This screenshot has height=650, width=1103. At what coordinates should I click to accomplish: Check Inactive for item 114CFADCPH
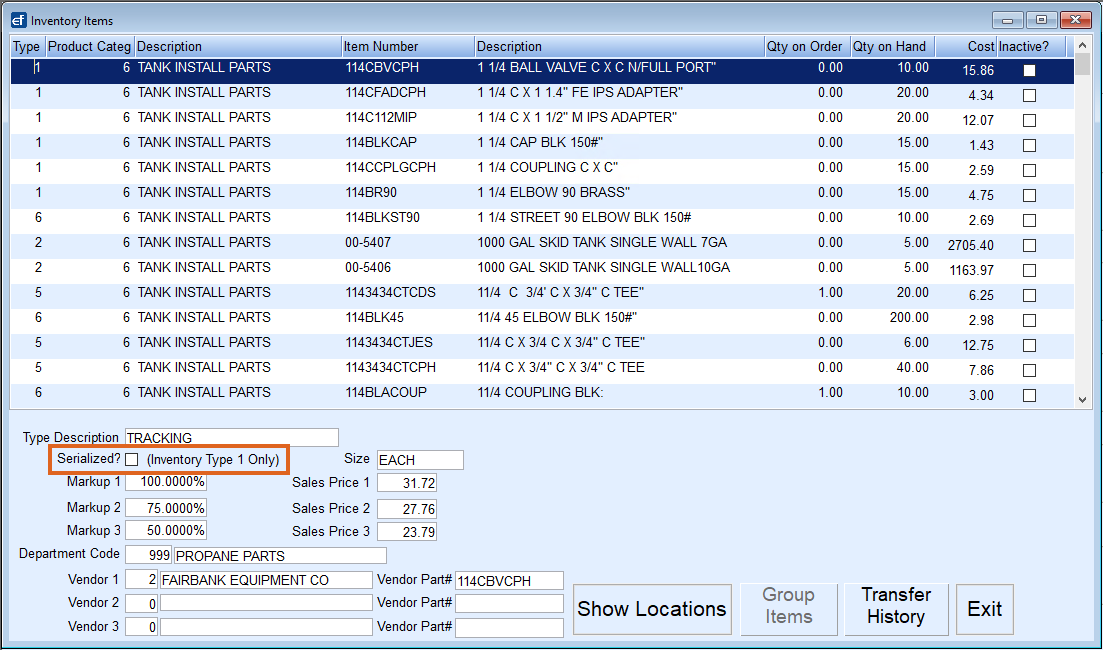[x=1029, y=95]
